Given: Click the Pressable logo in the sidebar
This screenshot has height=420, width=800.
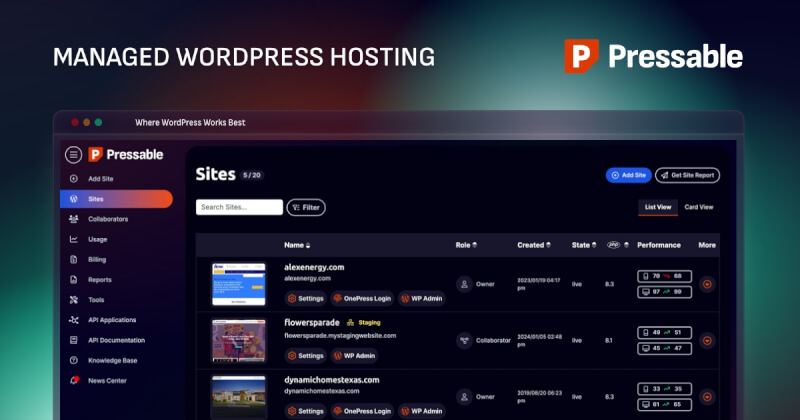Looking at the screenshot, I should tap(126, 155).
